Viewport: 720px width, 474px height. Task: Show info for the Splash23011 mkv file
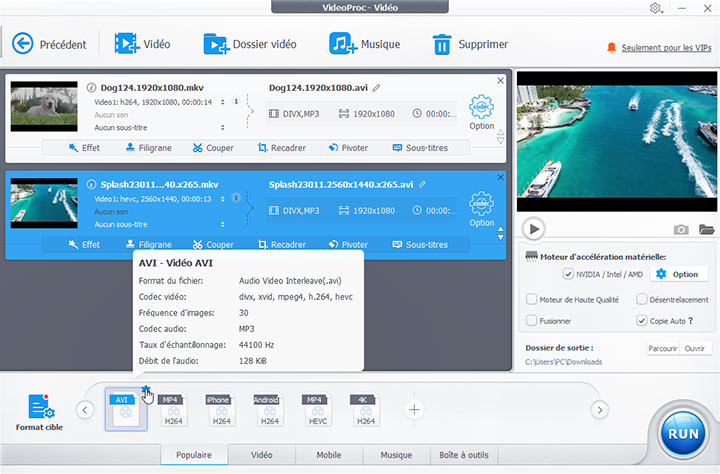(x=91, y=184)
